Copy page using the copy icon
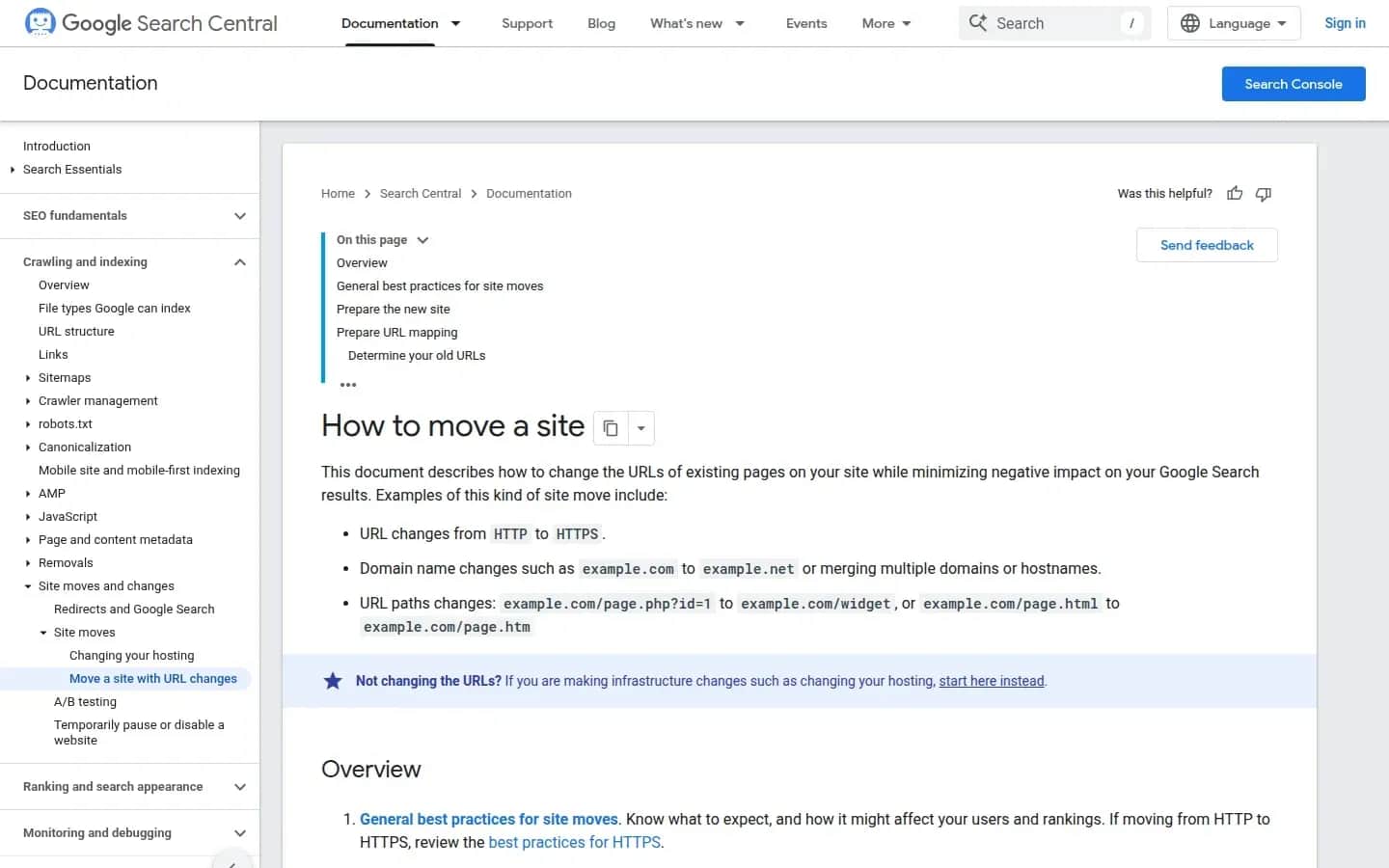This screenshot has height=868, width=1389. click(611, 428)
